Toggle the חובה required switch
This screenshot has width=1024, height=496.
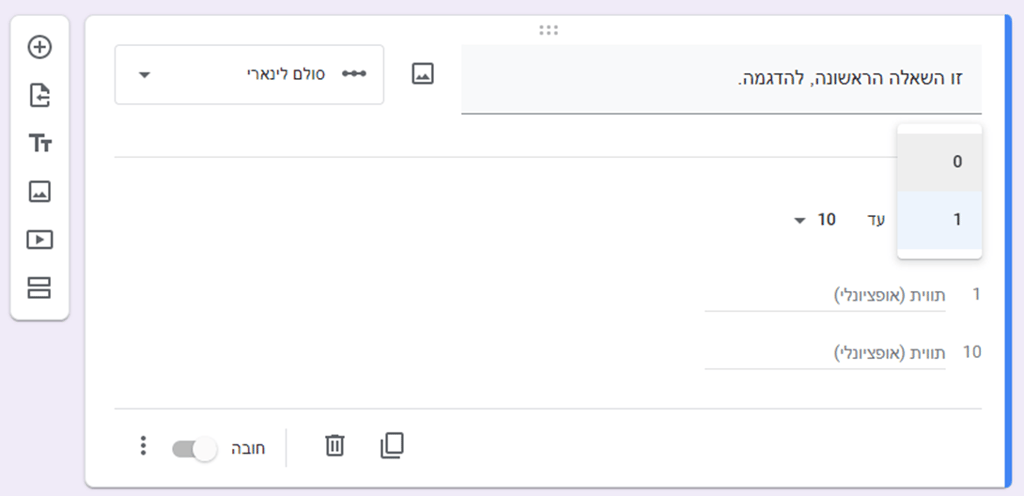(x=194, y=449)
